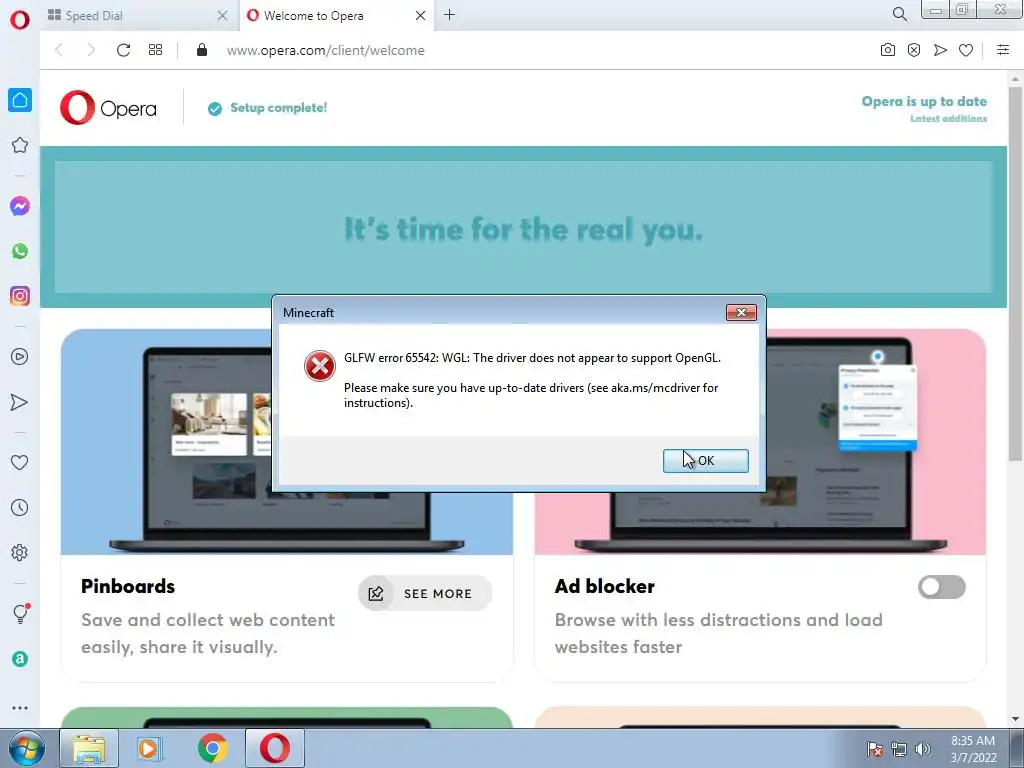The height and width of the screenshot is (768, 1024).
Task: Click the network tray icon
Action: (x=899, y=749)
